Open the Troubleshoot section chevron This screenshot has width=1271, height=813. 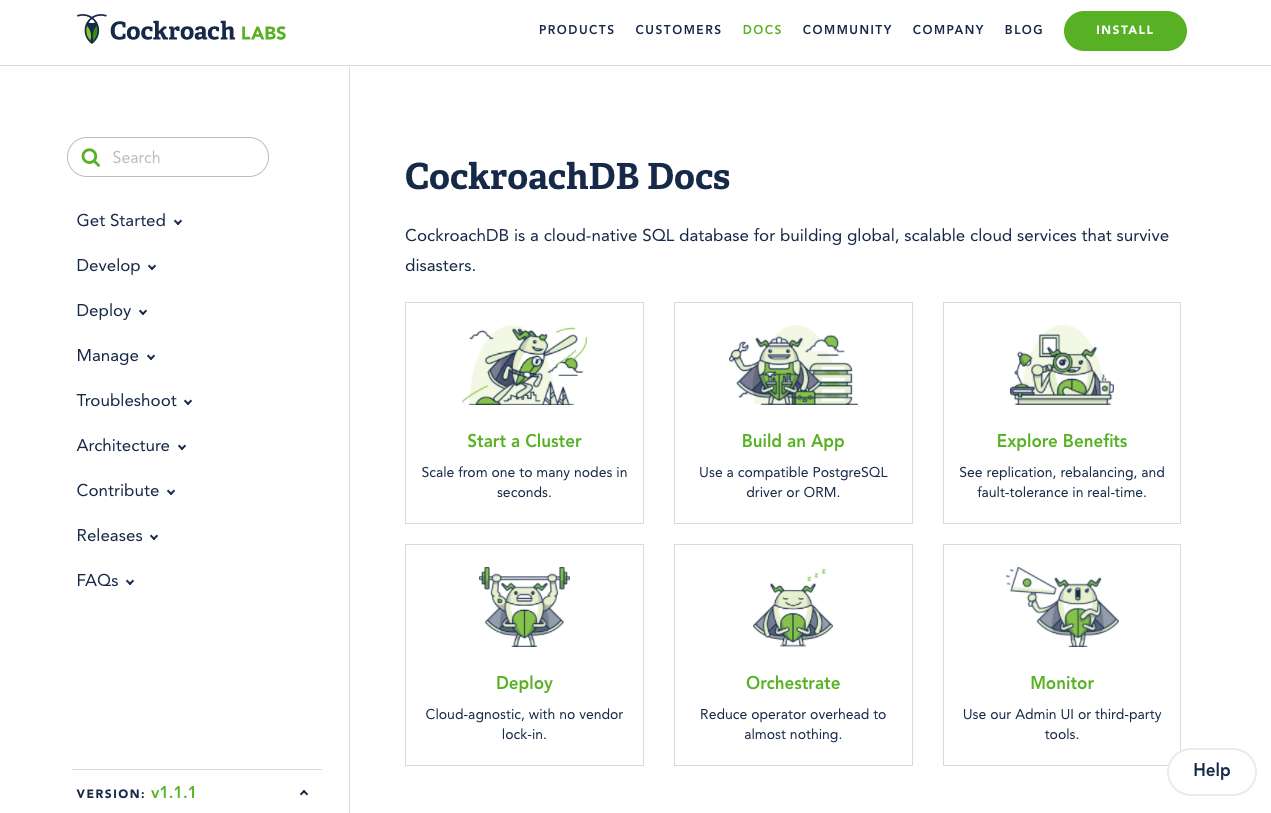(188, 401)
